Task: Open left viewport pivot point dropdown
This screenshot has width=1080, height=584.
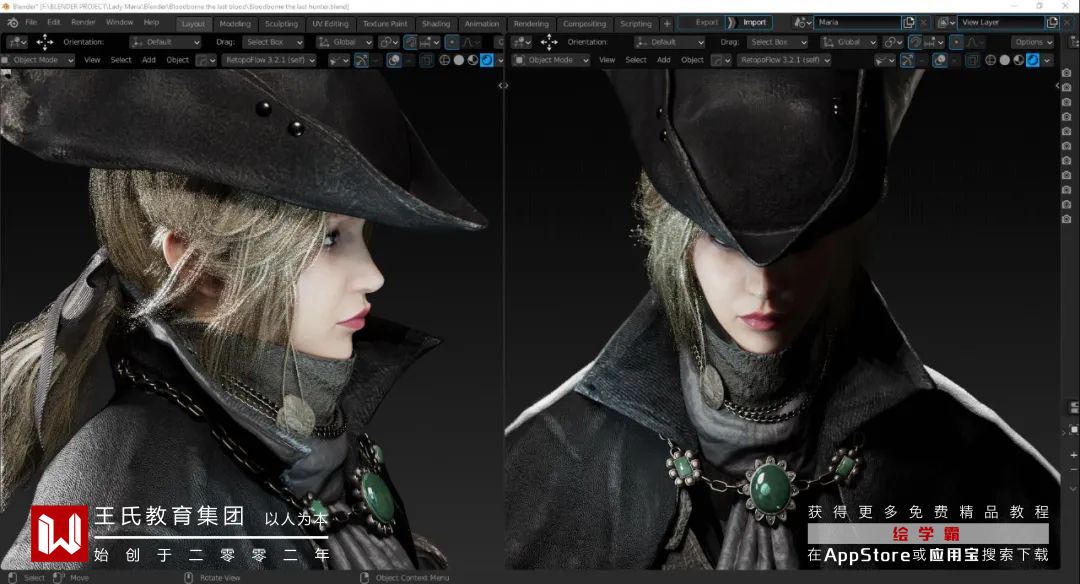Action: (x=388, y=42)
